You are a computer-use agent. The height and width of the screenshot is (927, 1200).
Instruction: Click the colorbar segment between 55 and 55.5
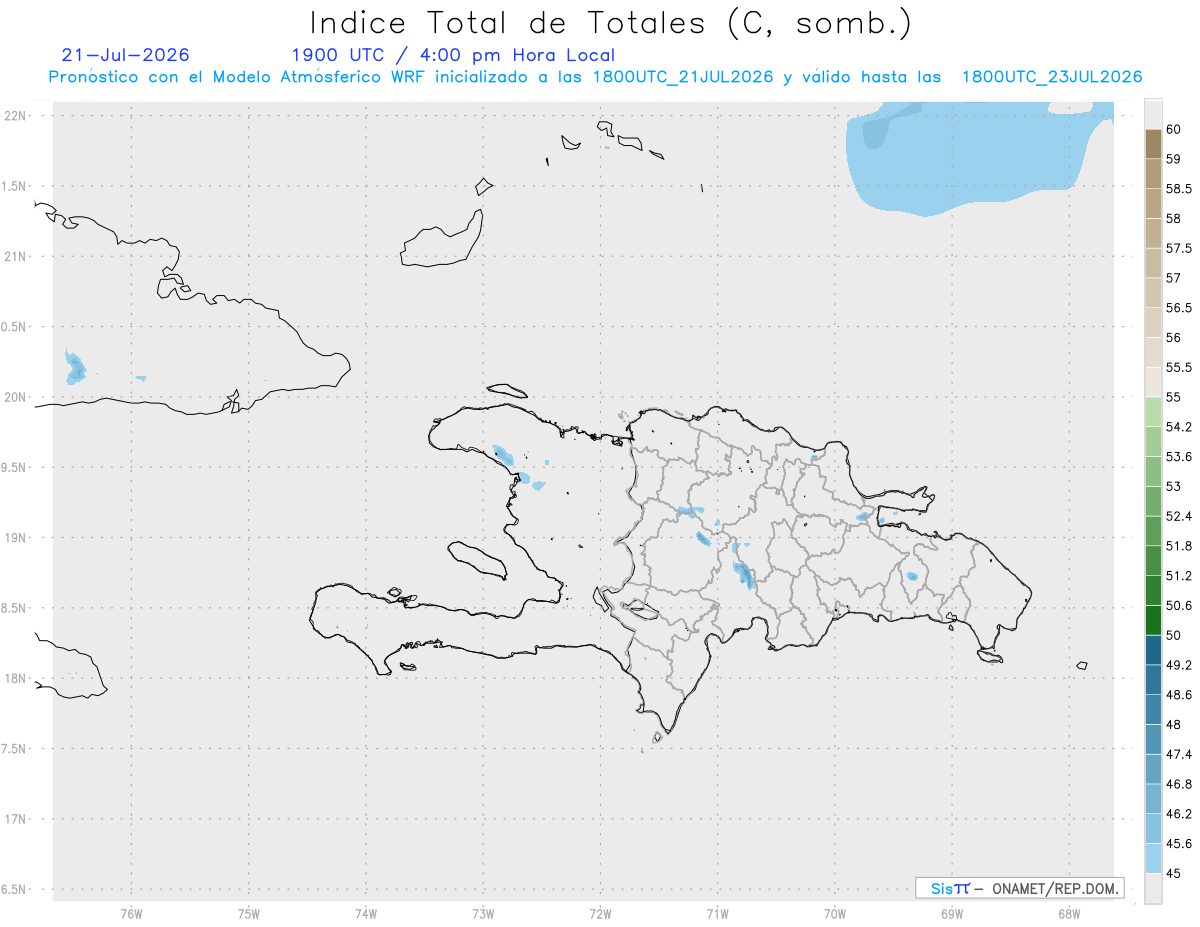[1153, 382]
